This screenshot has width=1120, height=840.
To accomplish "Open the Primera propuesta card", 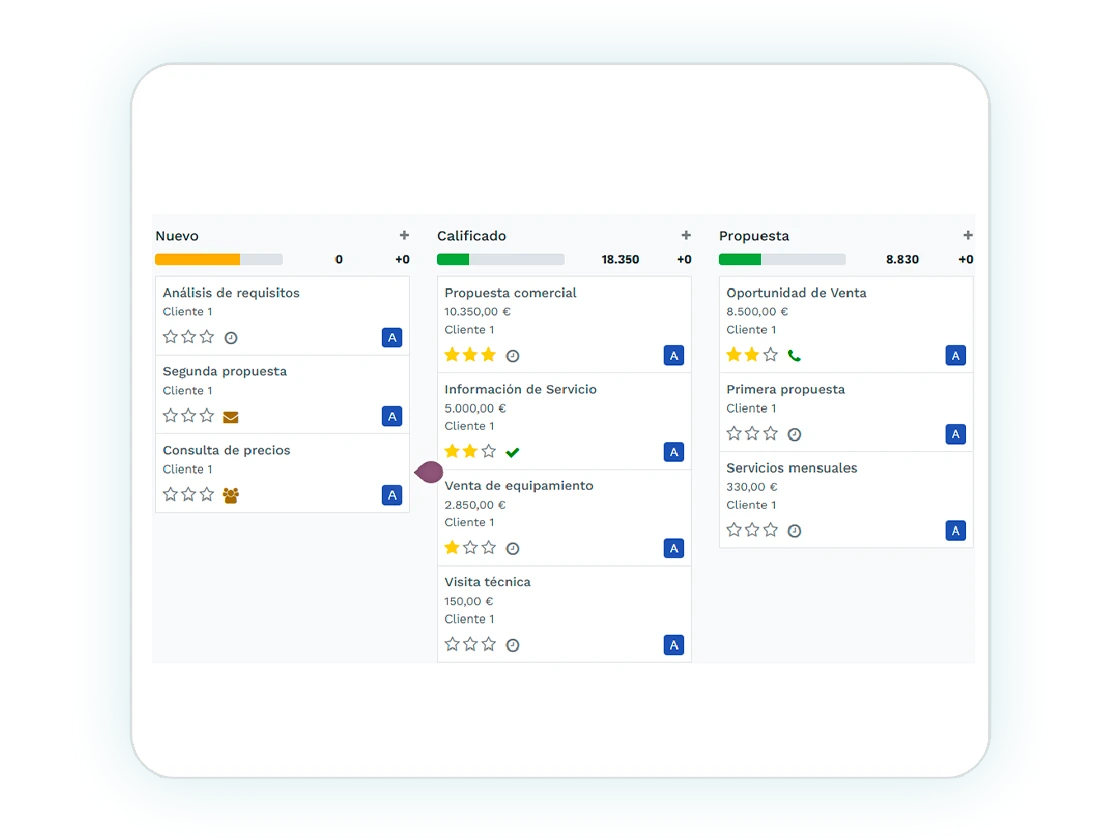I will pos(786,390).
